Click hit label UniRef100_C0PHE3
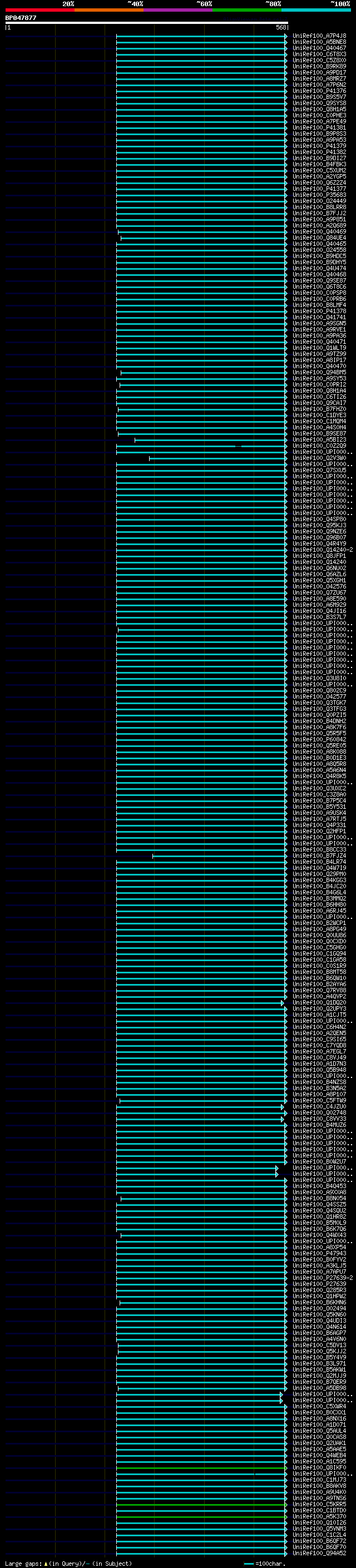This screenshot has height=1568, width=356. [319, 116]
